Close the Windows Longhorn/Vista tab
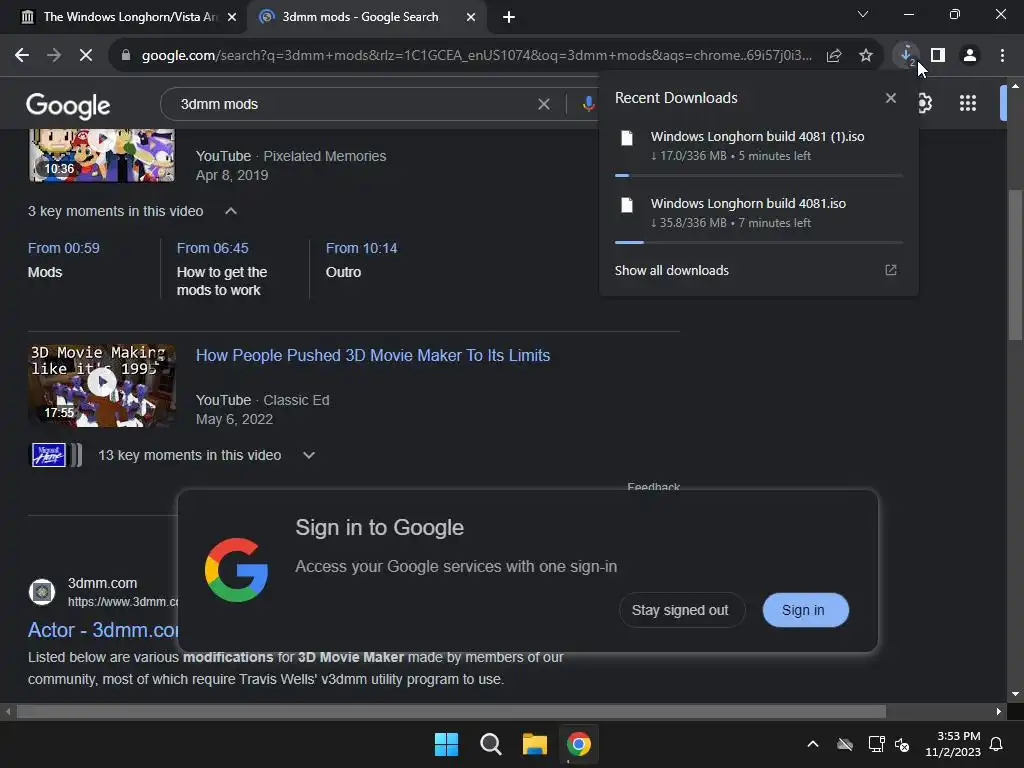The image size is (1024, 768). tap(231, 17)
